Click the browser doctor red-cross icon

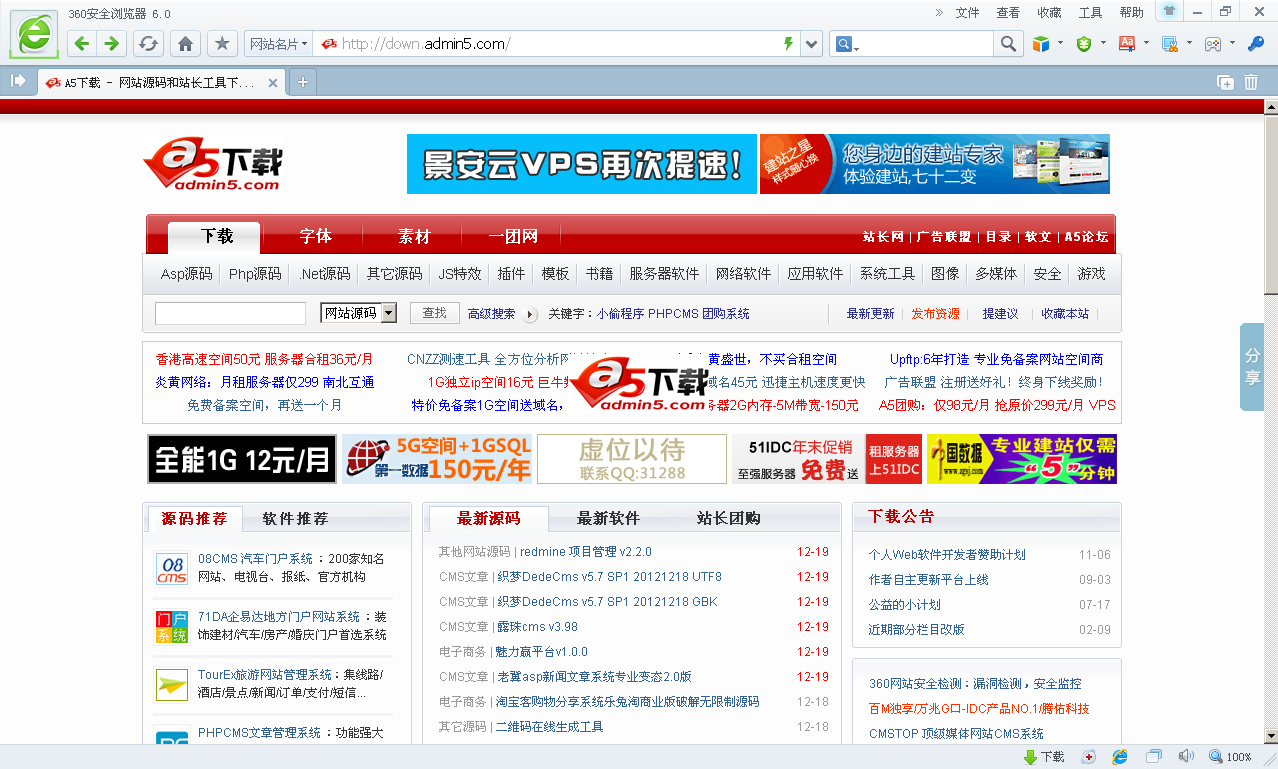point(1089,757)
